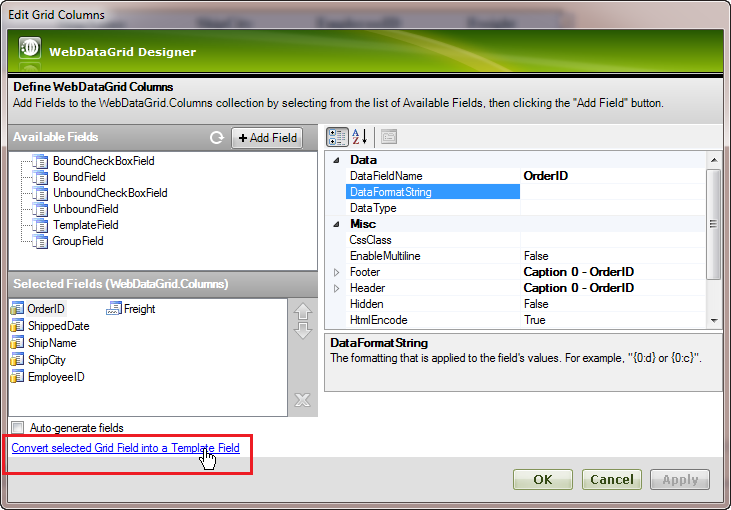Select BoundCheckBoxField in Available Fields
Screen dimensions: 731x510
point(103,161)
